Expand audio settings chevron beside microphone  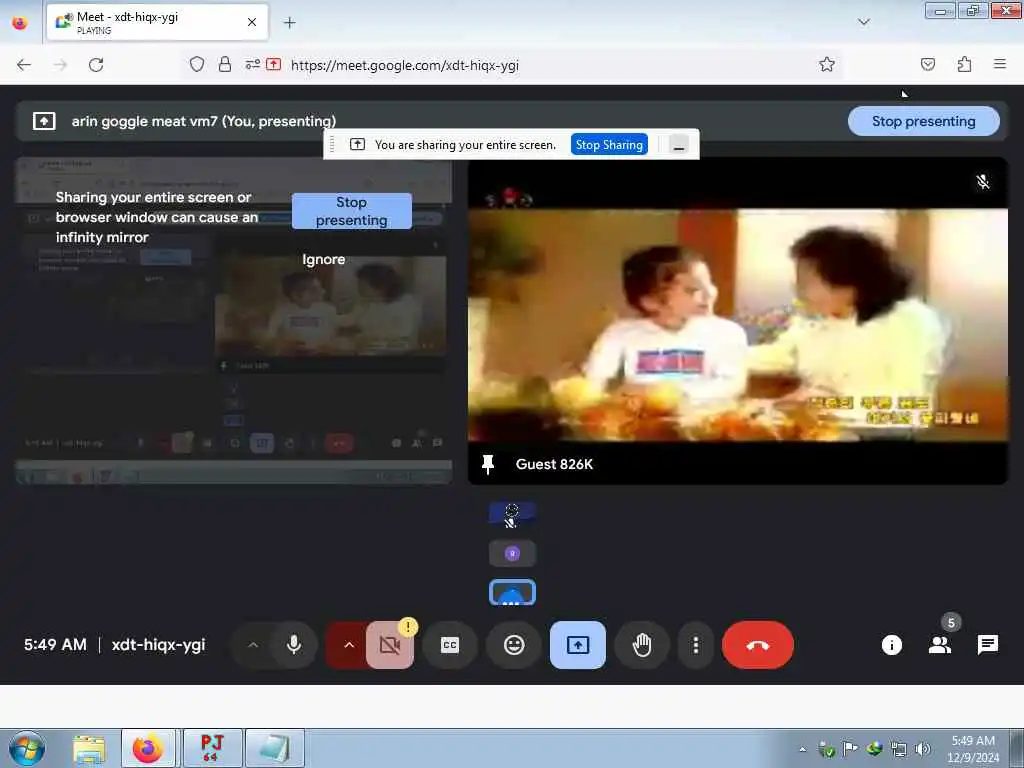tap(253, 645)
